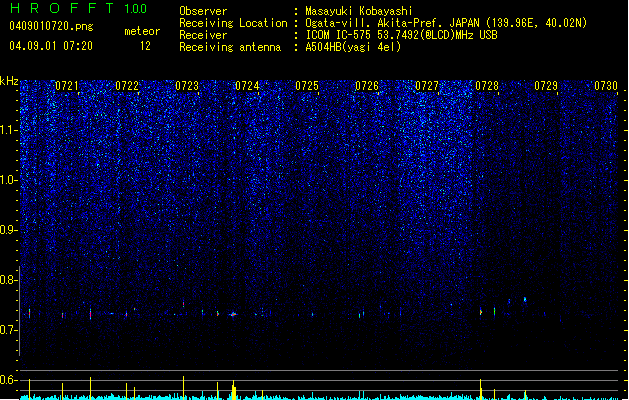
Task: Click the Observer field label
Action: [203, 11]
